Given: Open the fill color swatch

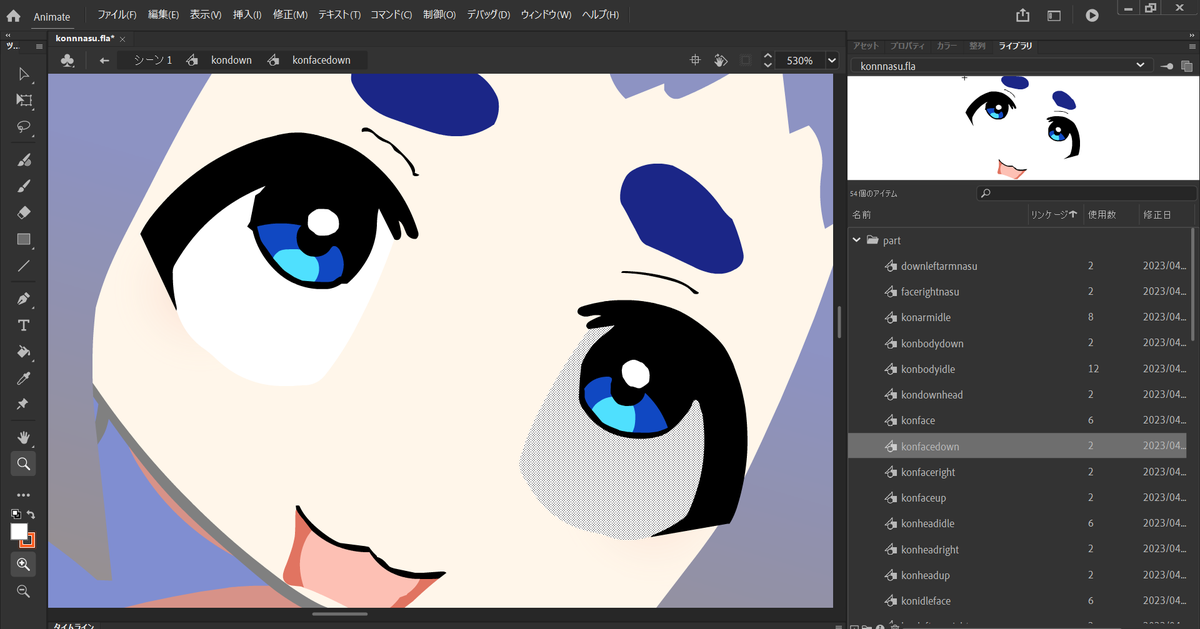Looking at the screenshot, I should point(18,532).
